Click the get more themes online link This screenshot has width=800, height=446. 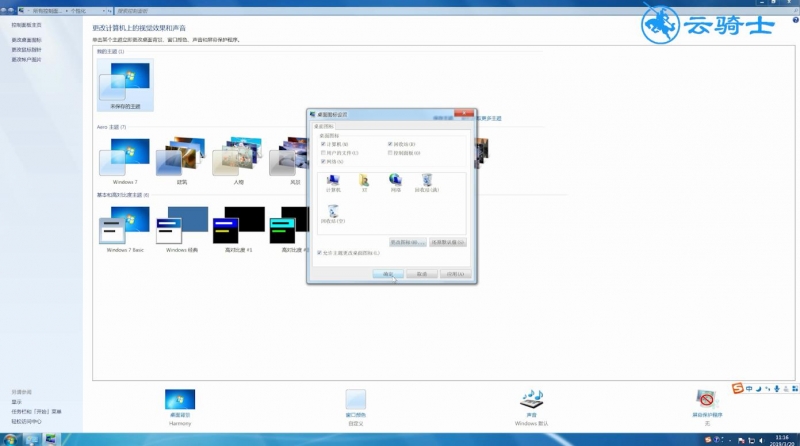coord(489,118)
